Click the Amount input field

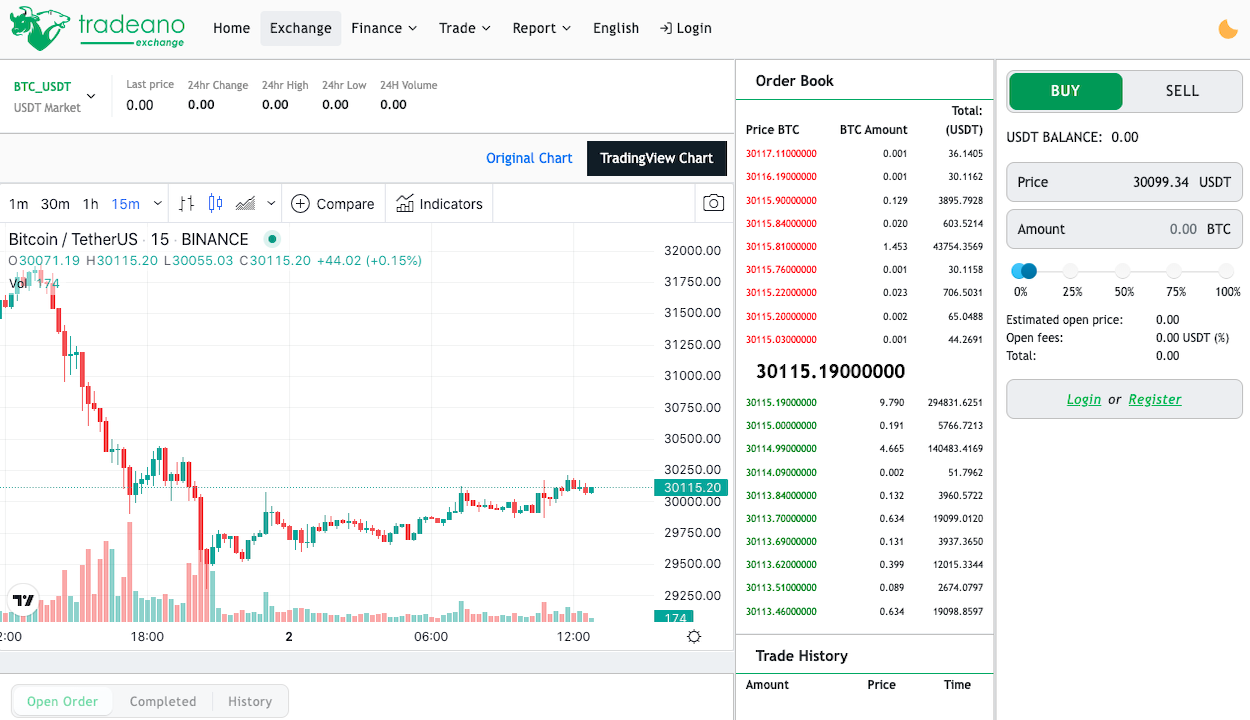pos(1124,229)
